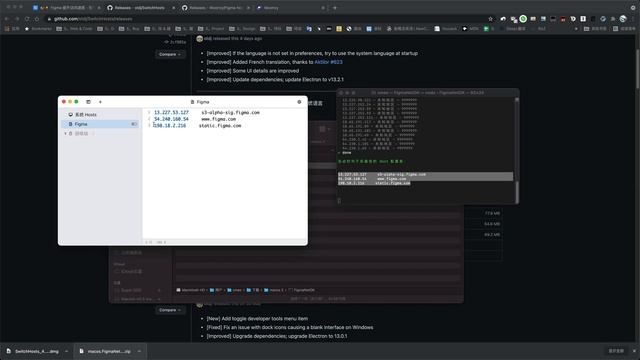The height and width of the screenshot is (360, 640).
Task: Select the system Hosts item in sidebar
Action: click(86, 115)
